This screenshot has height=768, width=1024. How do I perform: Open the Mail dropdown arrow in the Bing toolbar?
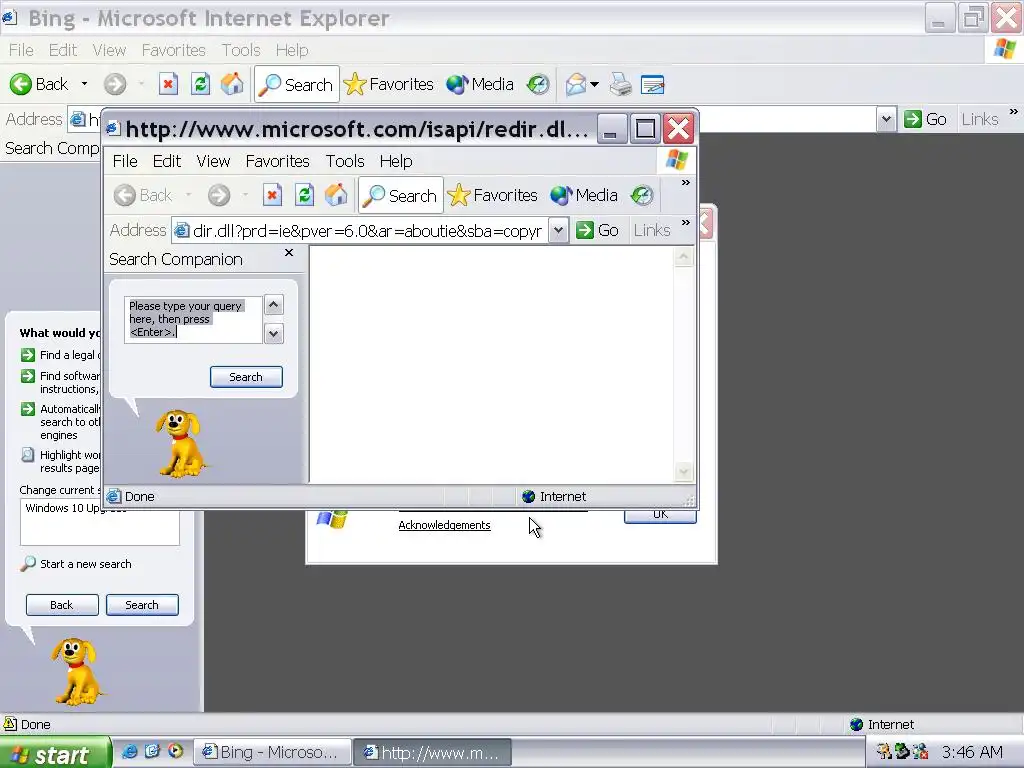pos(594,84)
